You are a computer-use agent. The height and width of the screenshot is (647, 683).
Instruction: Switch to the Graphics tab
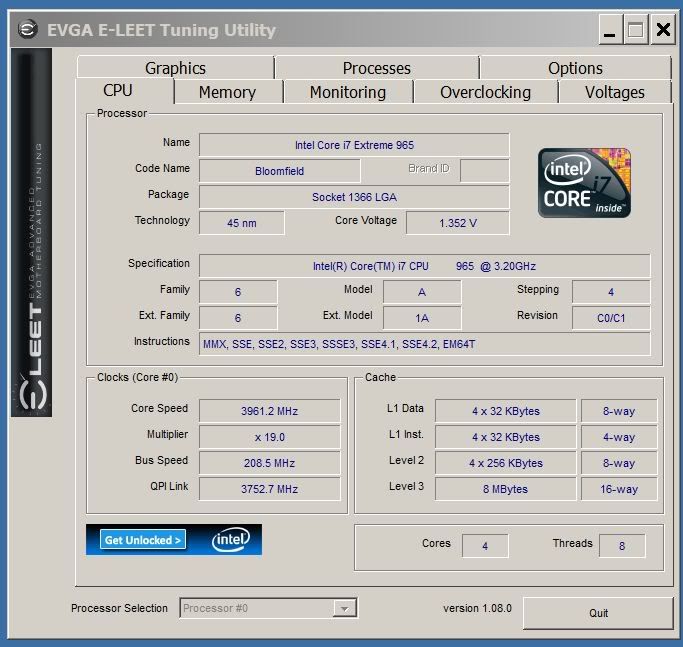point(176,68)
